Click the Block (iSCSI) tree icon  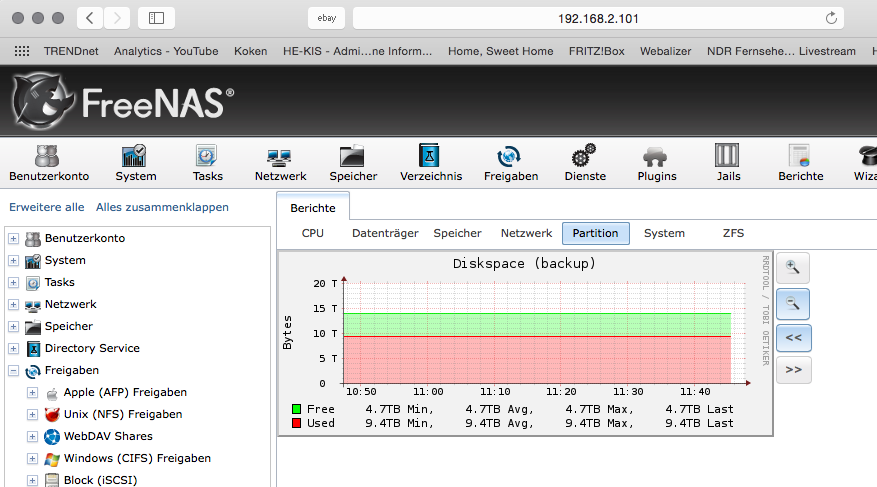[x=52, y=480]
